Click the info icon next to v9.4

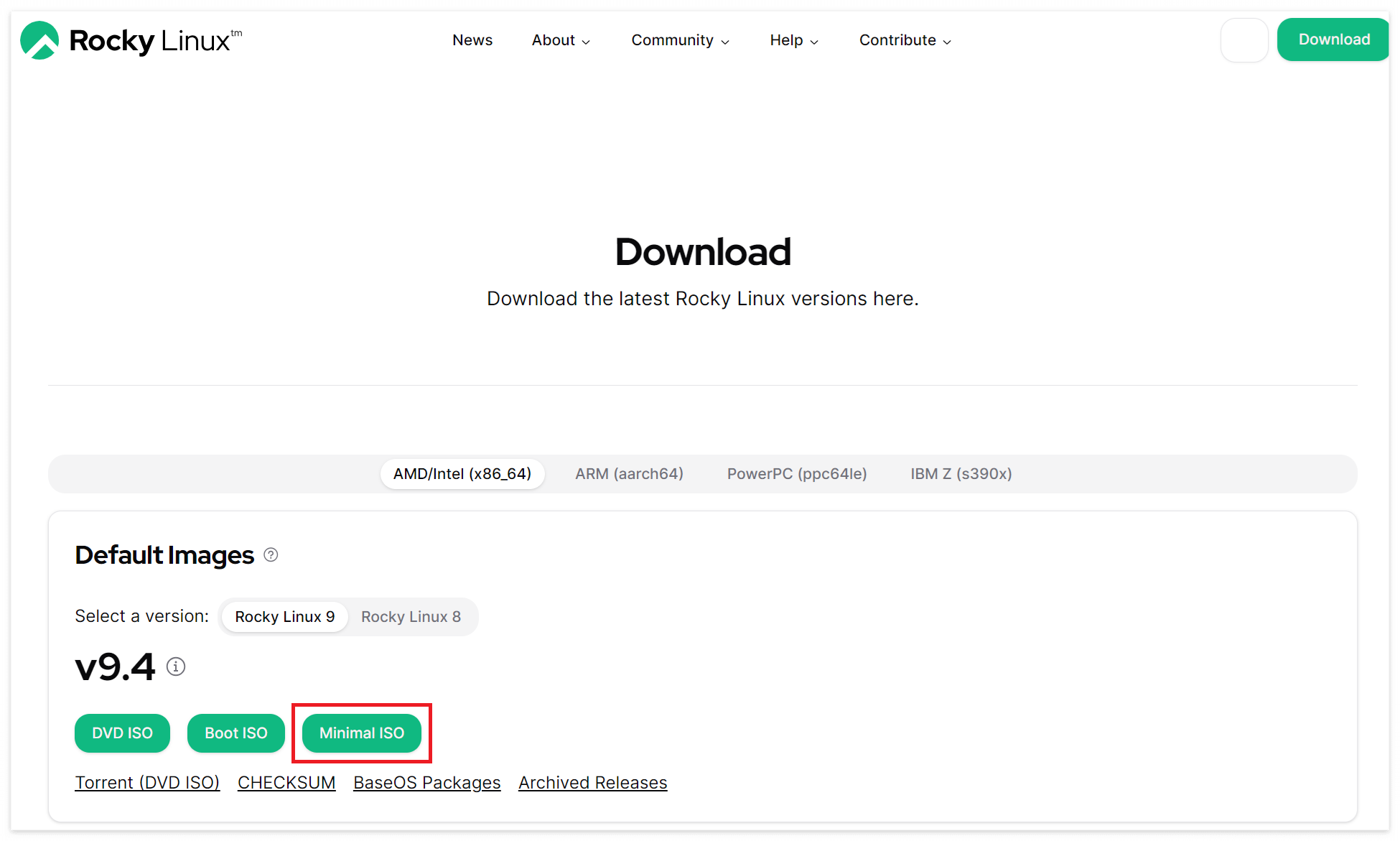[176, 667]
